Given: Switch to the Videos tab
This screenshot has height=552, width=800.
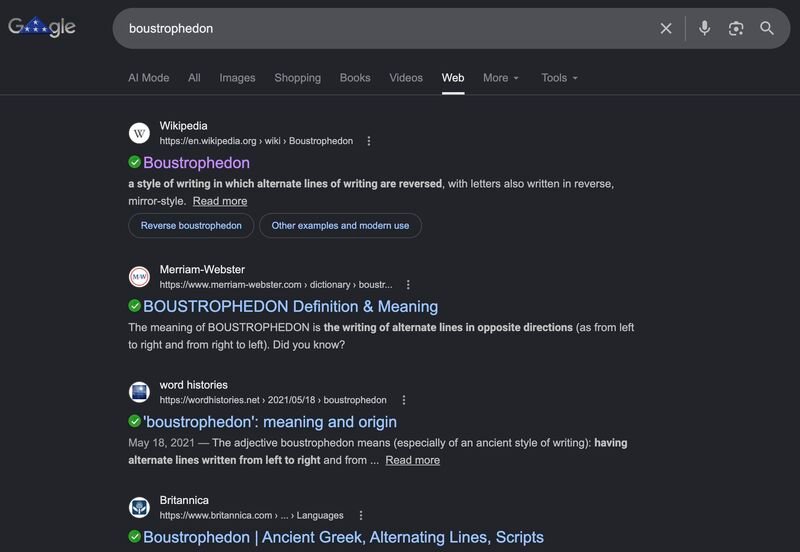Looking at the screenshot, I should coord(406,78).
